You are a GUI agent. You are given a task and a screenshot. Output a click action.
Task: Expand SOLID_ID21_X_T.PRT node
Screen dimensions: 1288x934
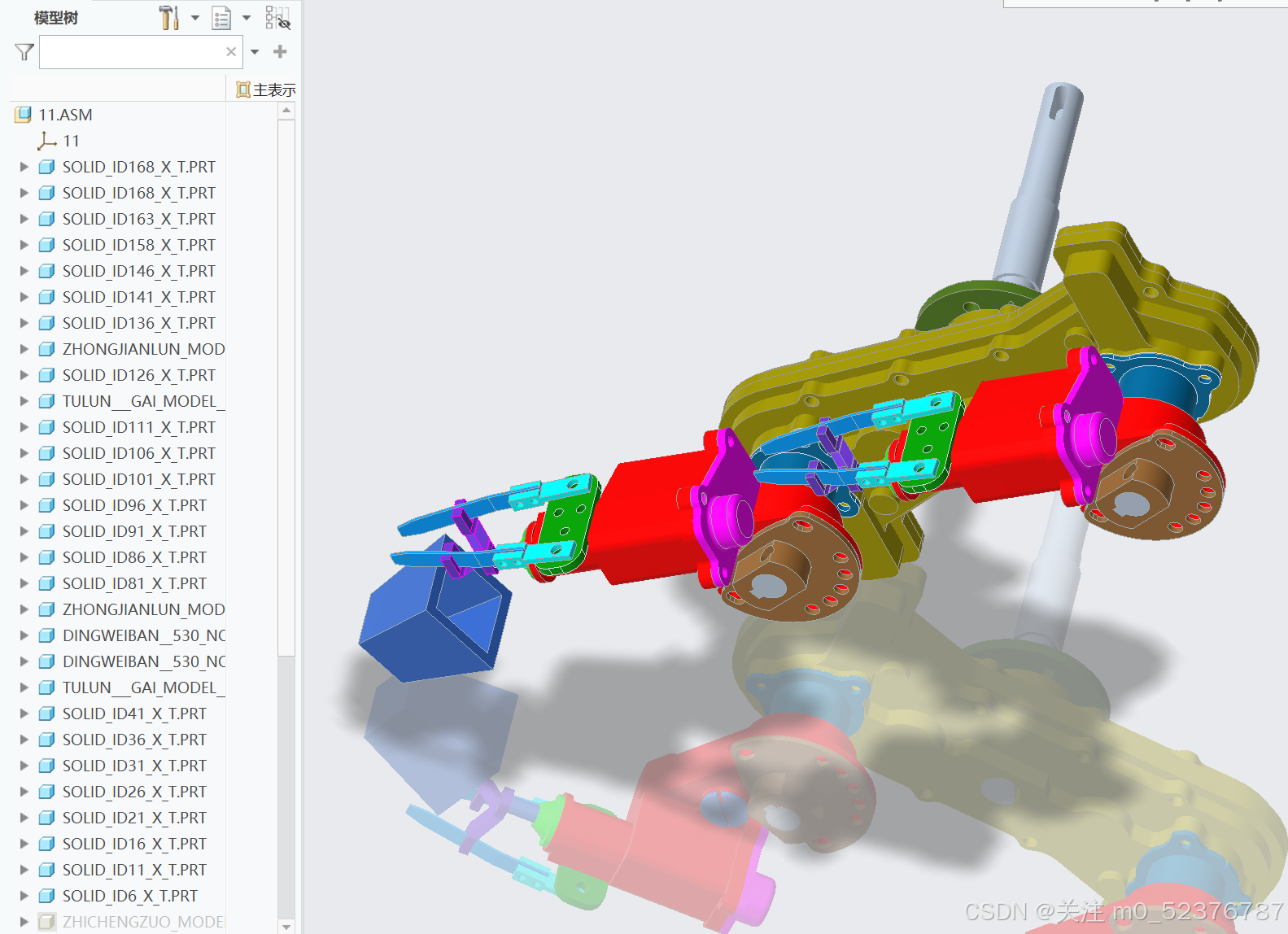(x=24, y=818)
